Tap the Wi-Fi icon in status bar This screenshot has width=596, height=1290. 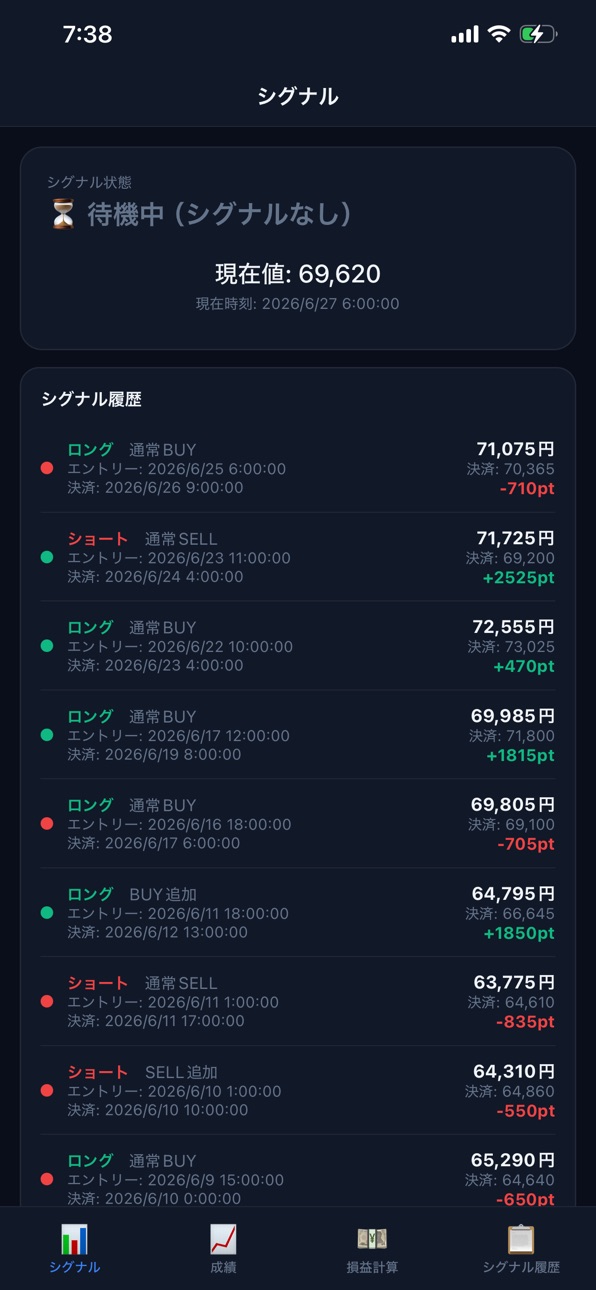coord(498,34)
